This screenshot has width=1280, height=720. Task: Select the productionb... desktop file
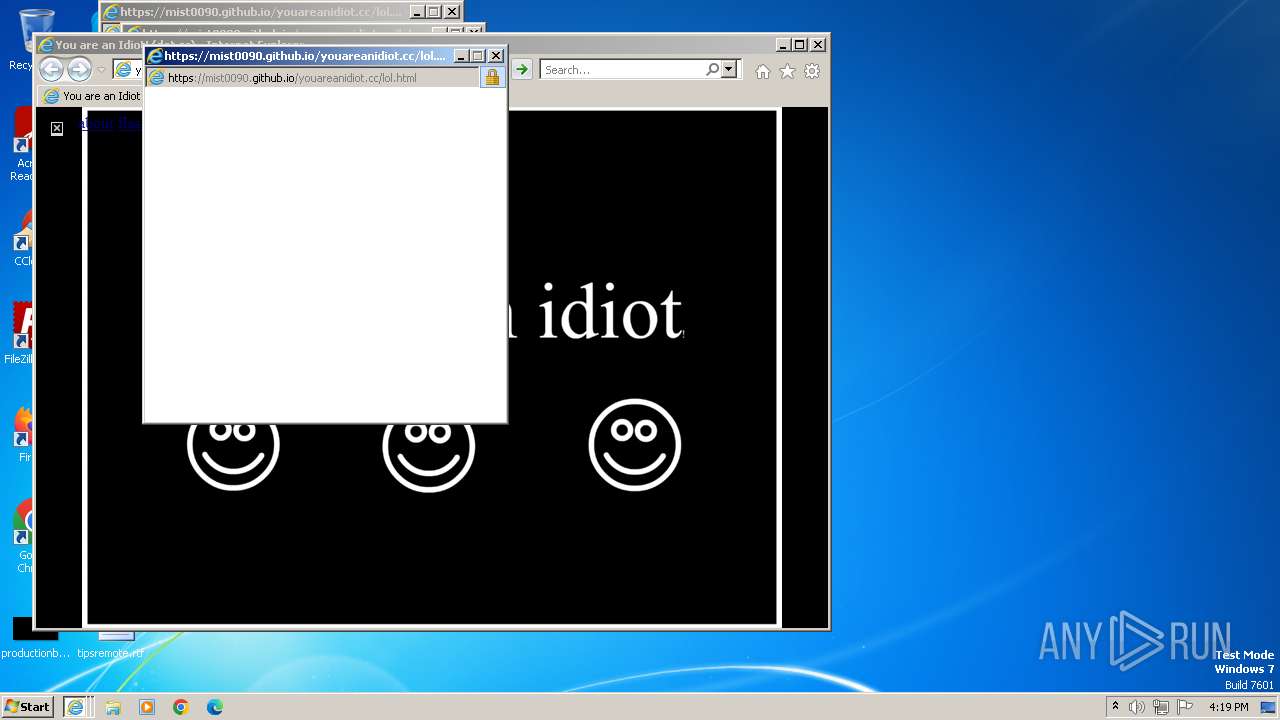pos(36,640)
